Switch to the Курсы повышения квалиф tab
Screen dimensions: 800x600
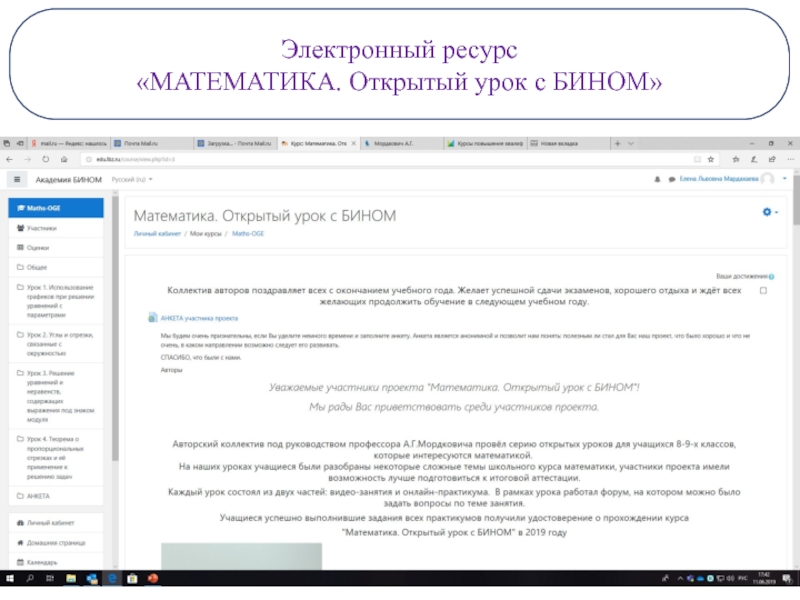coord(485,144)
